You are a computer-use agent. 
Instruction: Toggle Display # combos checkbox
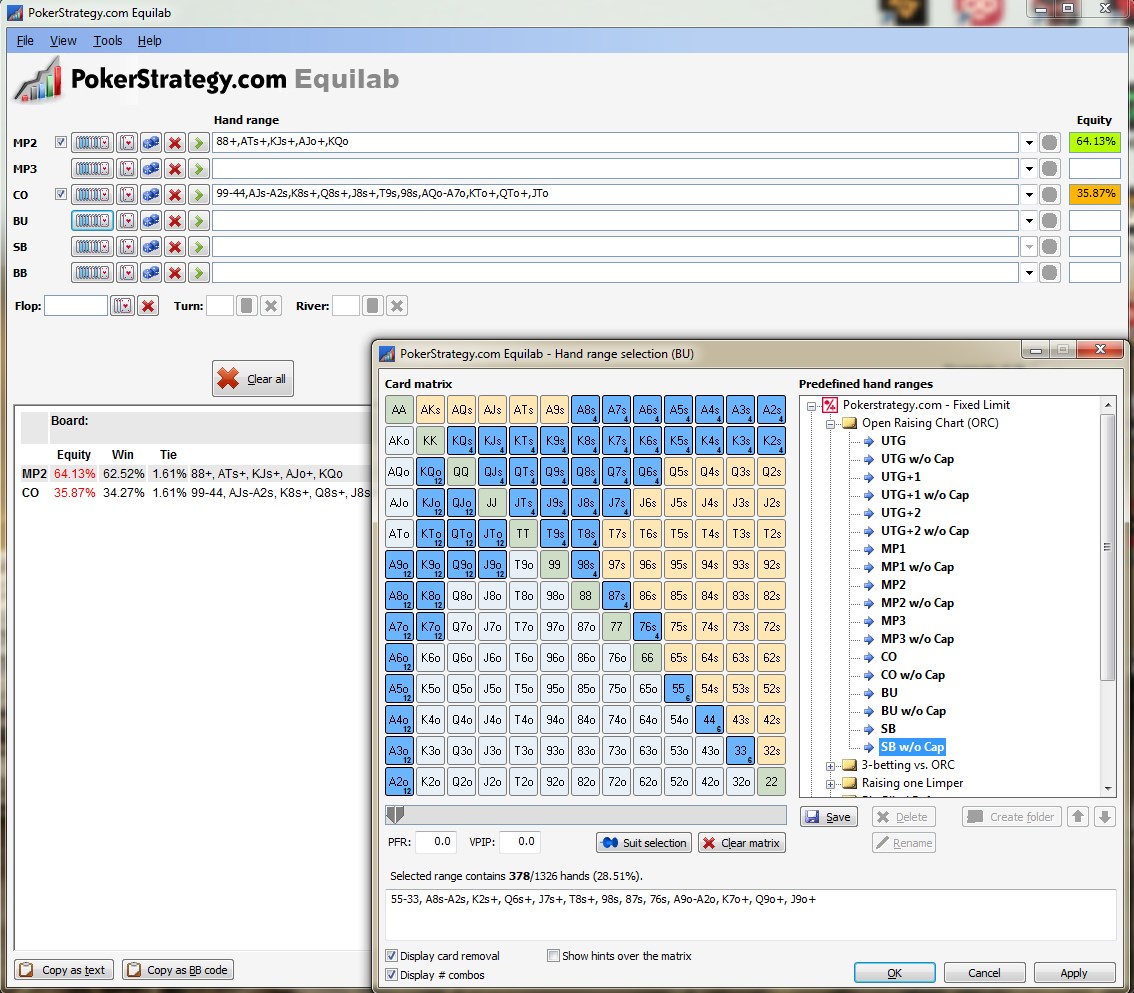click(391, 974)
